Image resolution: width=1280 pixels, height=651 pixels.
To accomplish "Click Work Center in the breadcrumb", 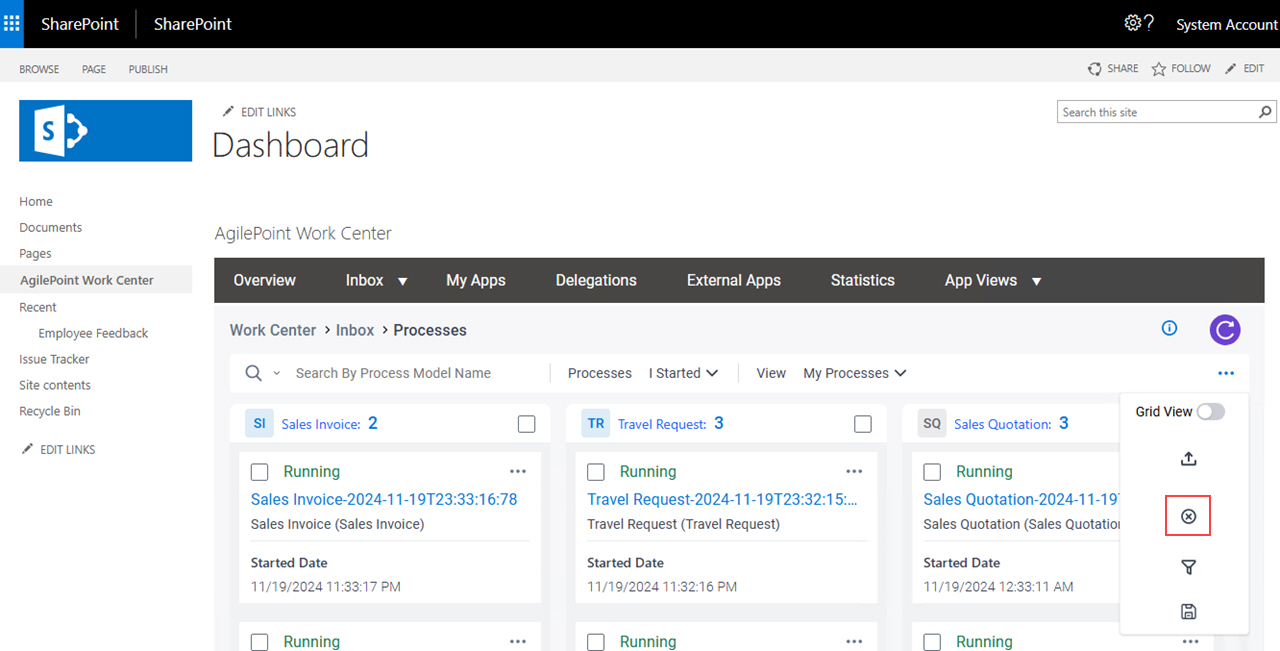I will pos(273,330).
